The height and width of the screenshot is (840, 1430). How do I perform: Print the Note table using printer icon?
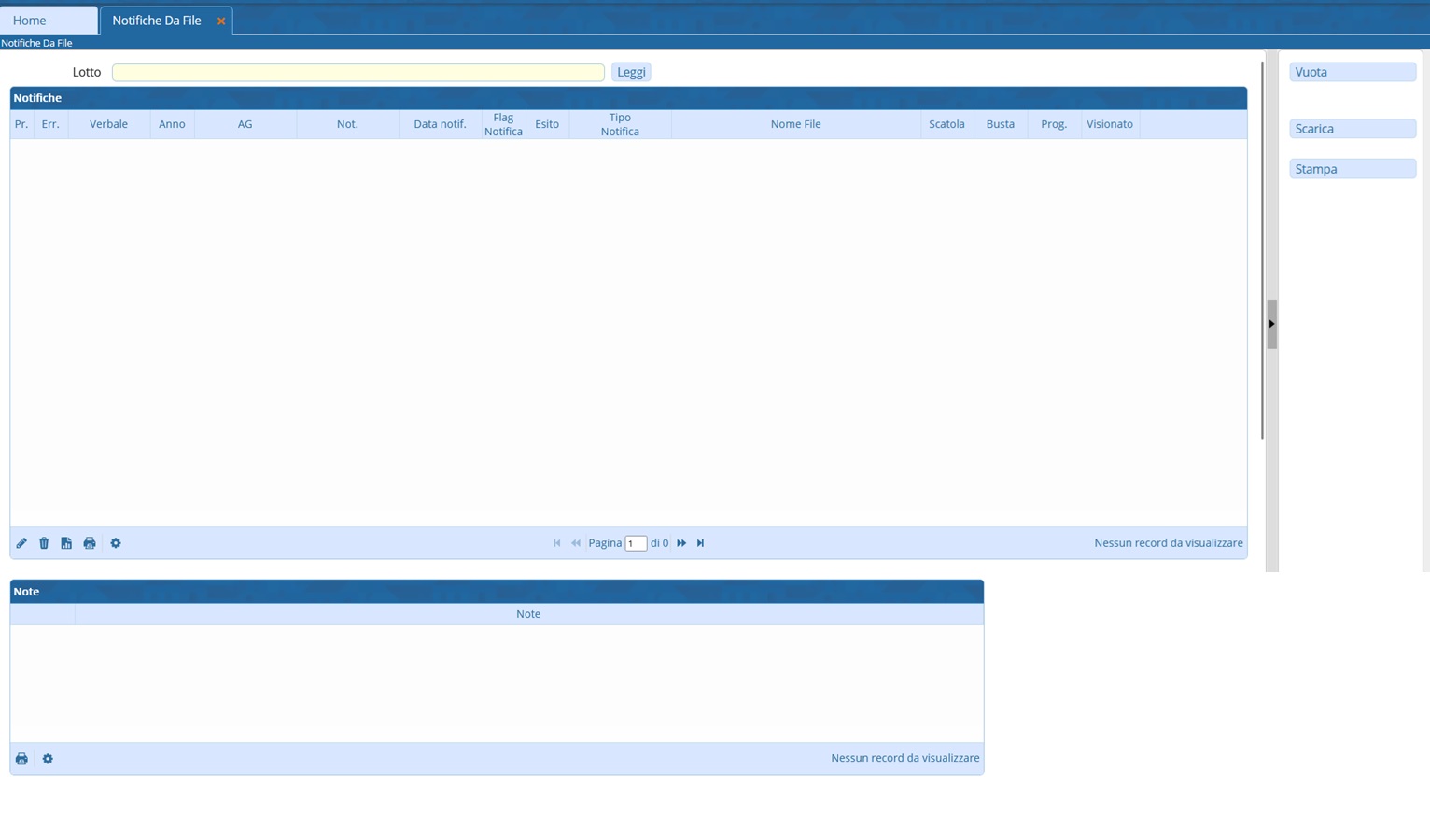tap(21, 759)
